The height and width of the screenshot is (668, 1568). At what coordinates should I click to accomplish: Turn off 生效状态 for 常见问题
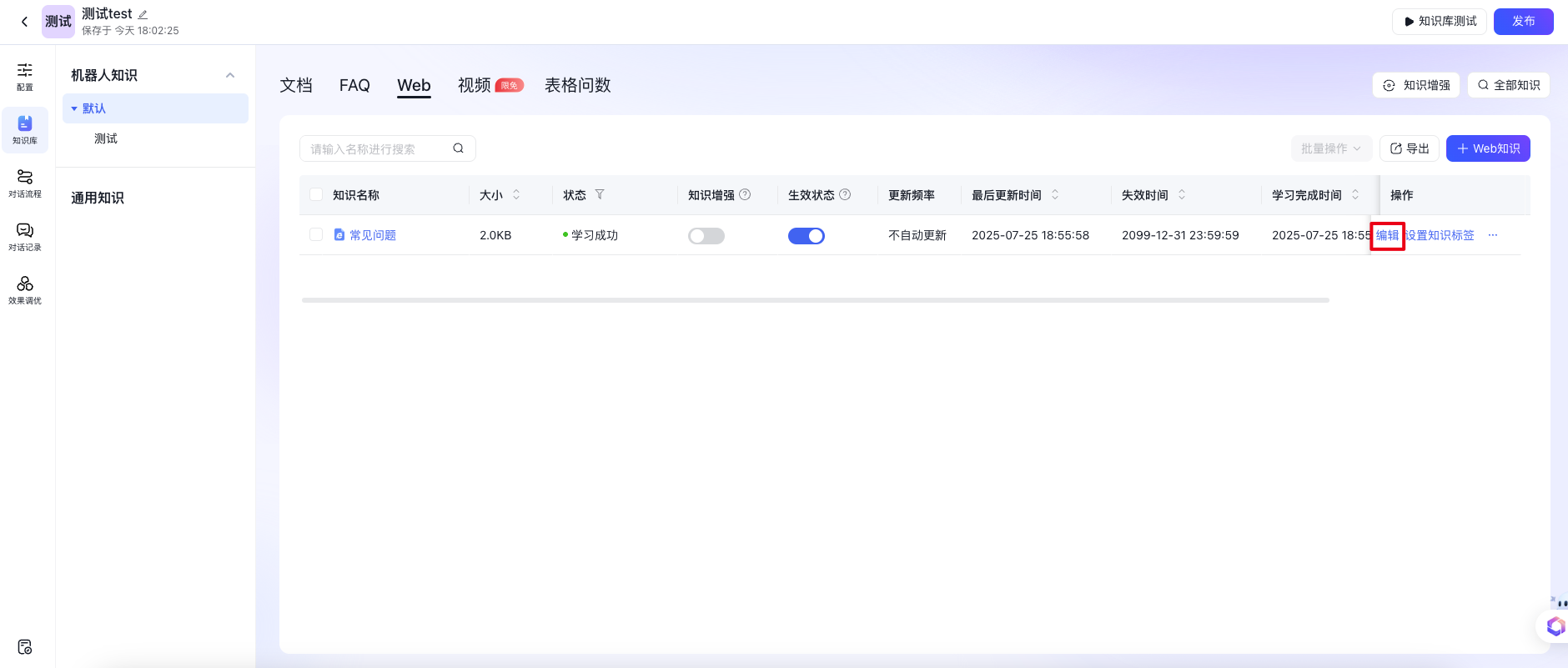[x=807, y=236]
